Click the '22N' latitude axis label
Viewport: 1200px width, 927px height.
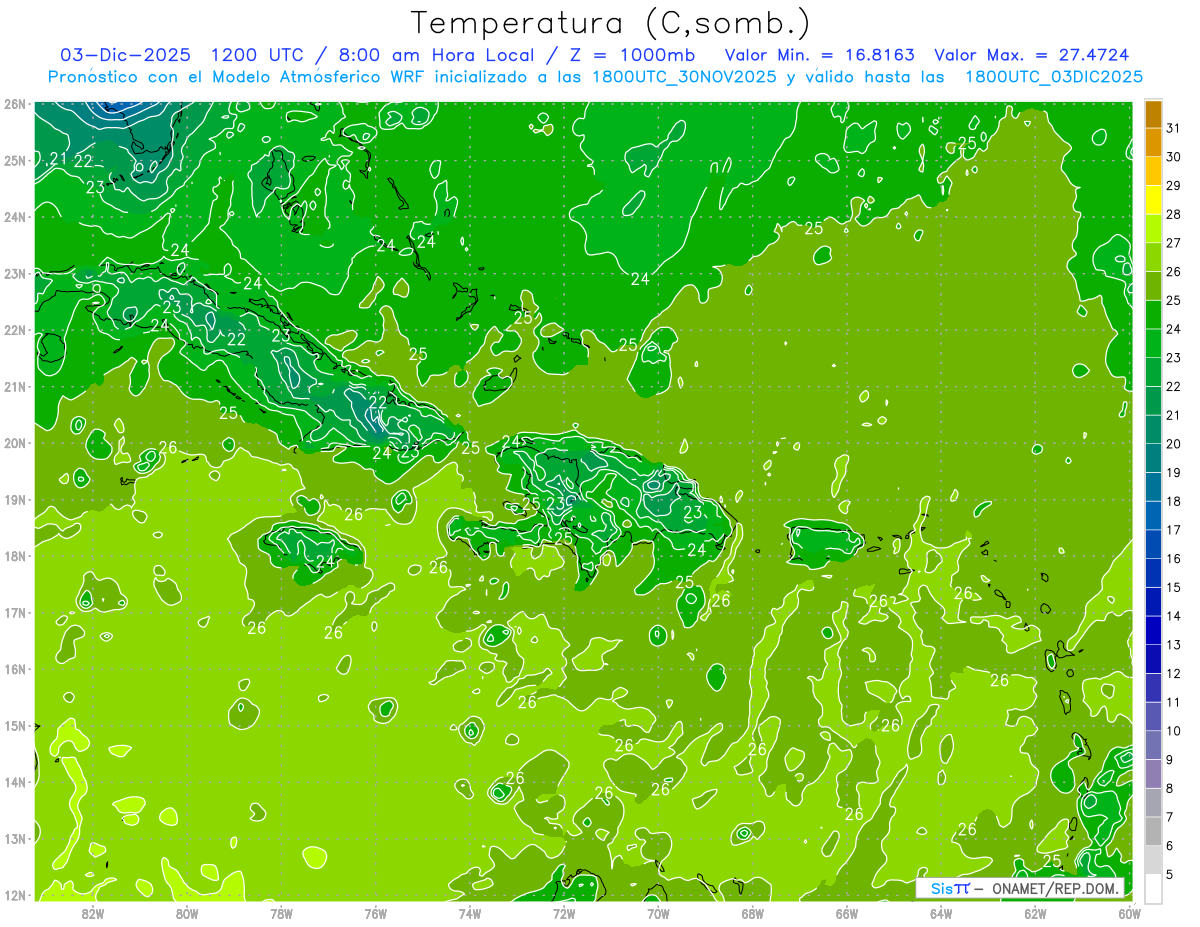click(x=14, y=330)
